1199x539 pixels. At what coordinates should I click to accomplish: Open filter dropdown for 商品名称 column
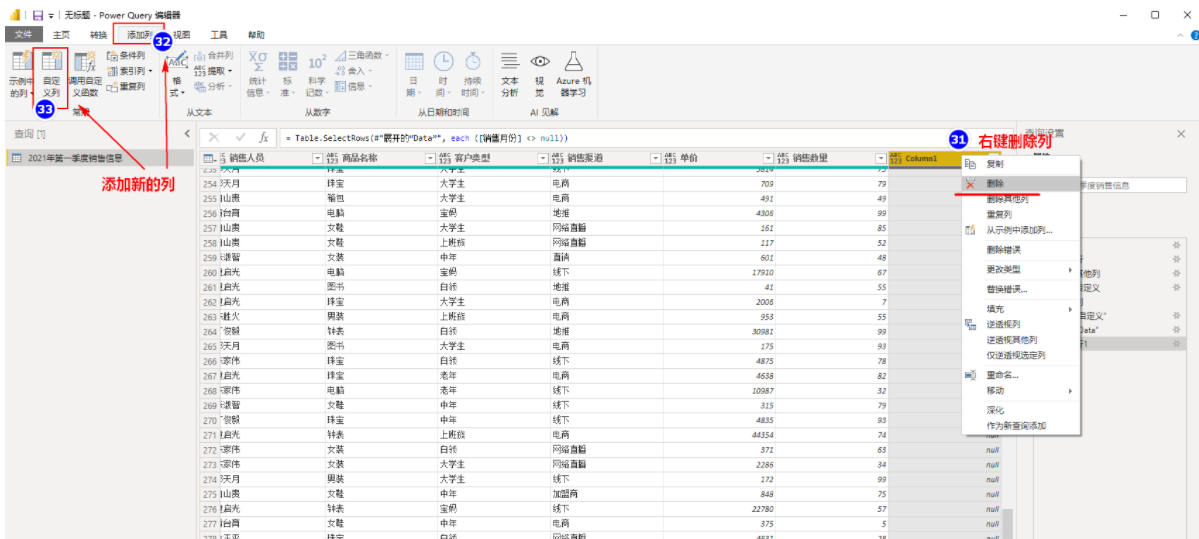(x=430, y=158)
